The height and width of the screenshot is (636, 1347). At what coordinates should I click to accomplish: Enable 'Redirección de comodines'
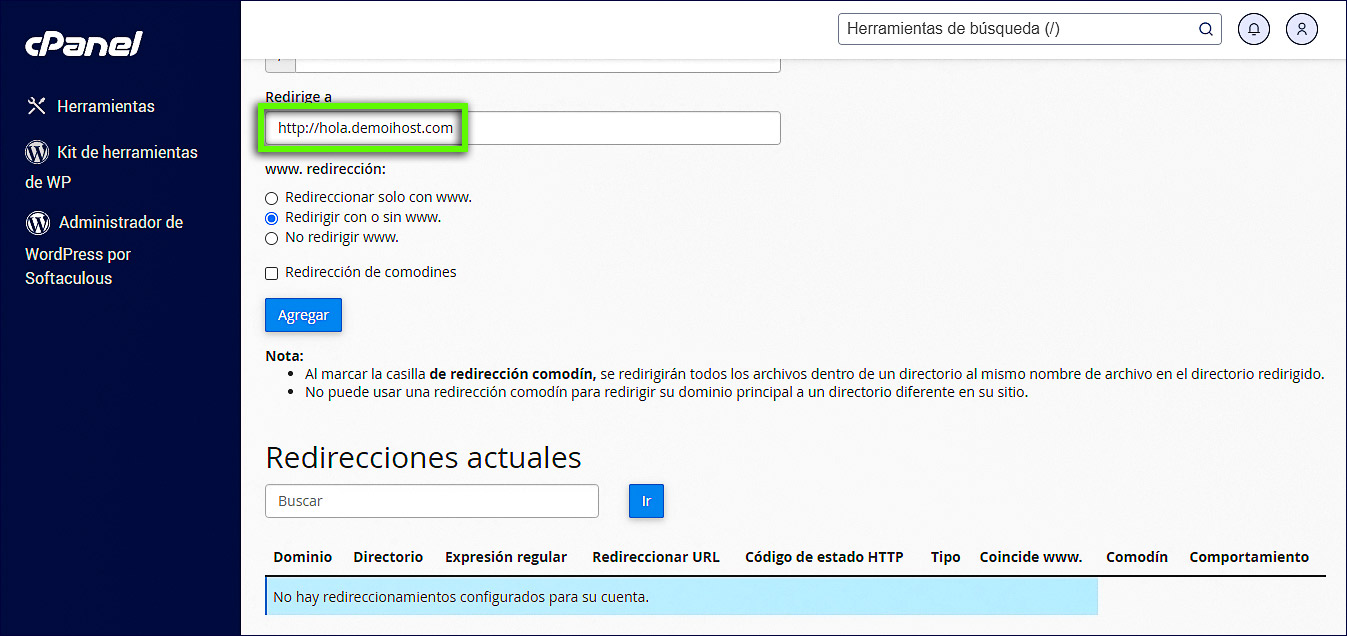[271, 272]
